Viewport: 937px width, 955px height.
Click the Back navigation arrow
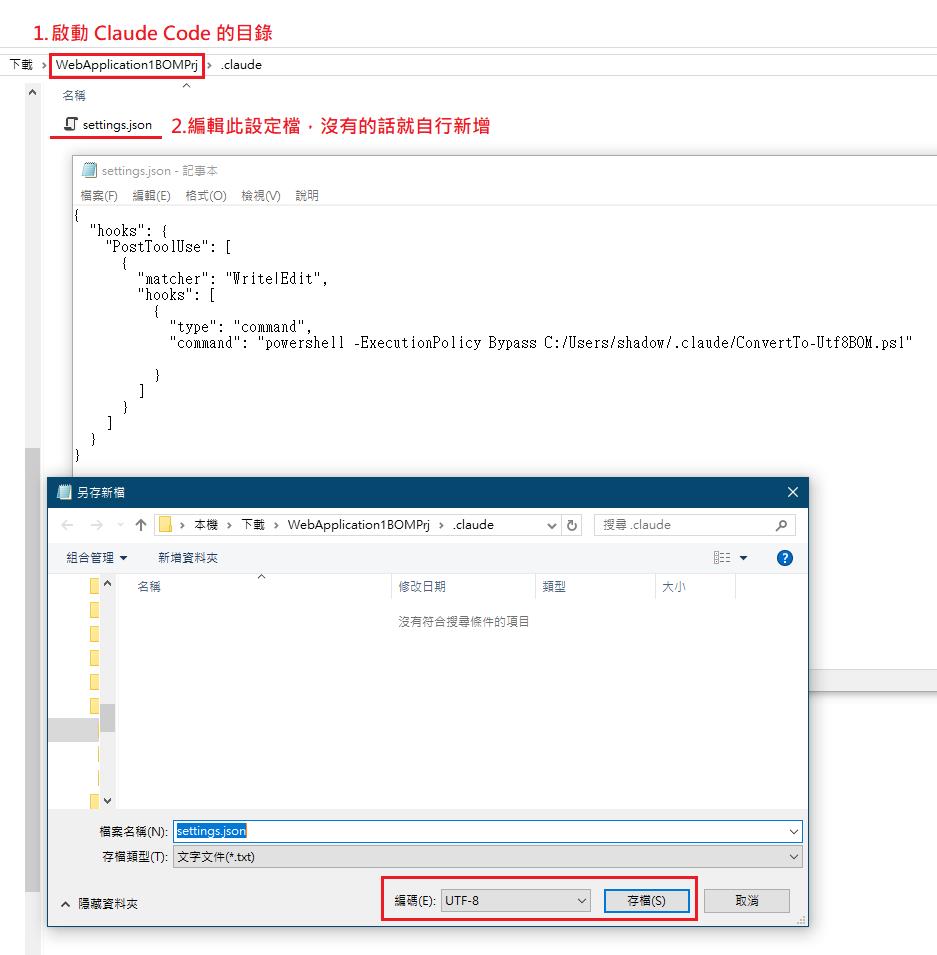(67, 525)
